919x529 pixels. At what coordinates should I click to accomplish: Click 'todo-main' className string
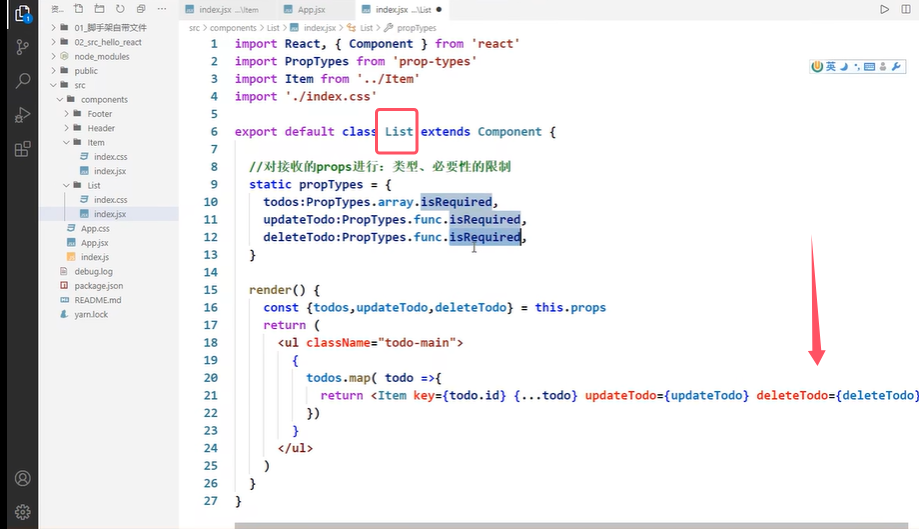coord(417,342)
